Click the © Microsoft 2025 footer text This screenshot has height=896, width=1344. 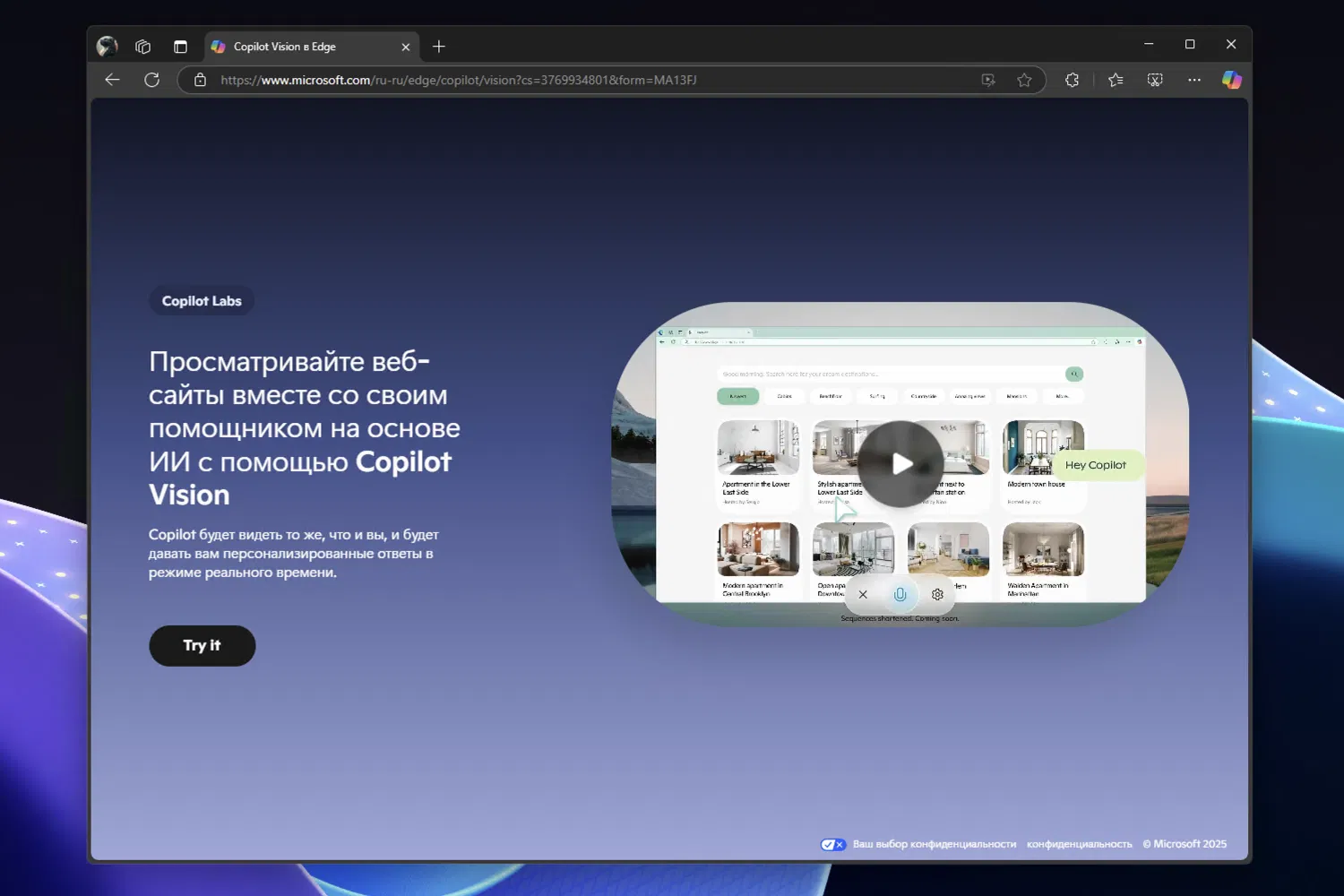pos(1185,844)
